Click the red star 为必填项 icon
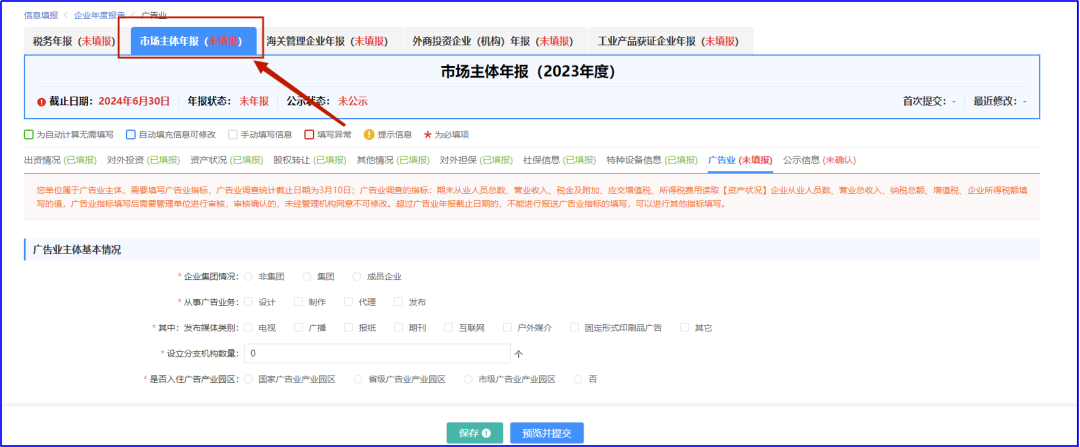Viewport: 1080px width, 447px height. 427,134
